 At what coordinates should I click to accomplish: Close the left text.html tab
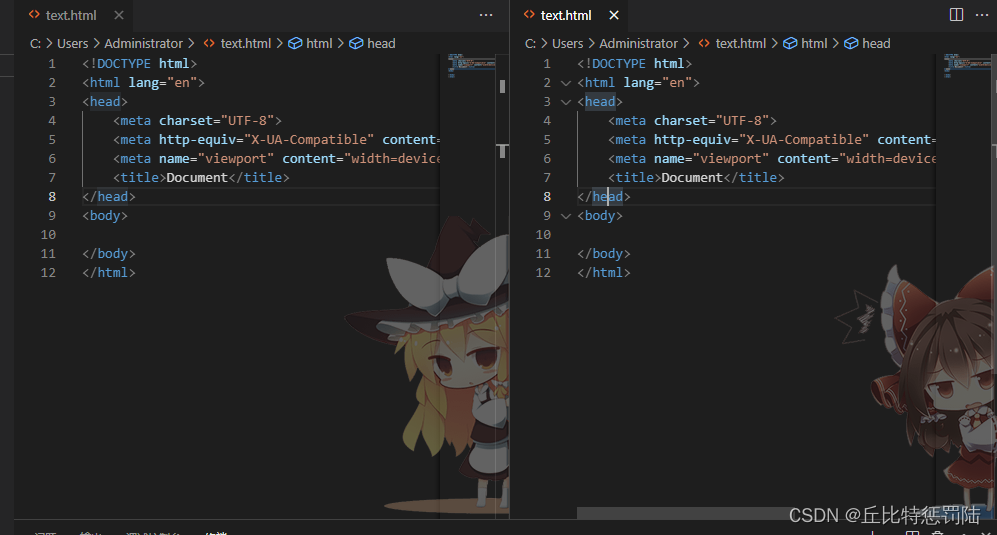click(x=119, y=15)
